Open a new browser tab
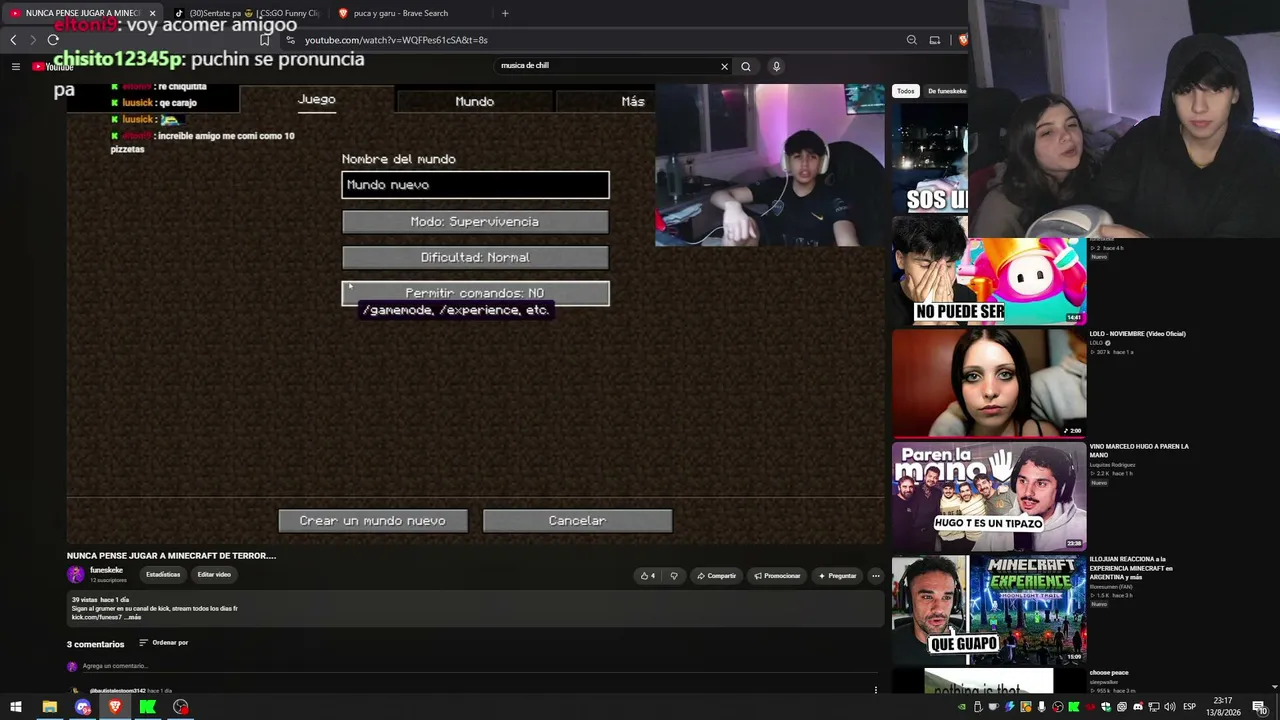This screenshot has width=1280, height=720. 505,13
